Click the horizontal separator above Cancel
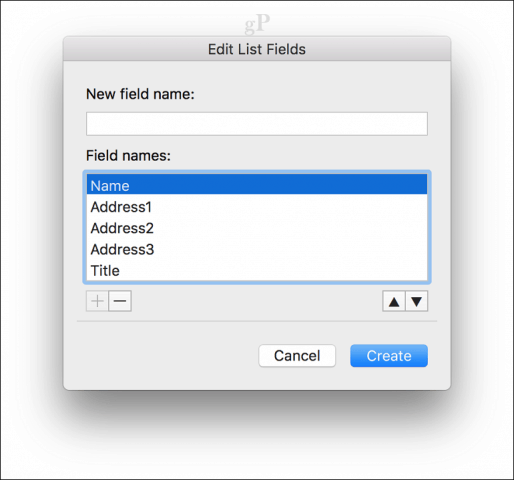514x480 pixels. tap(257, 321)
